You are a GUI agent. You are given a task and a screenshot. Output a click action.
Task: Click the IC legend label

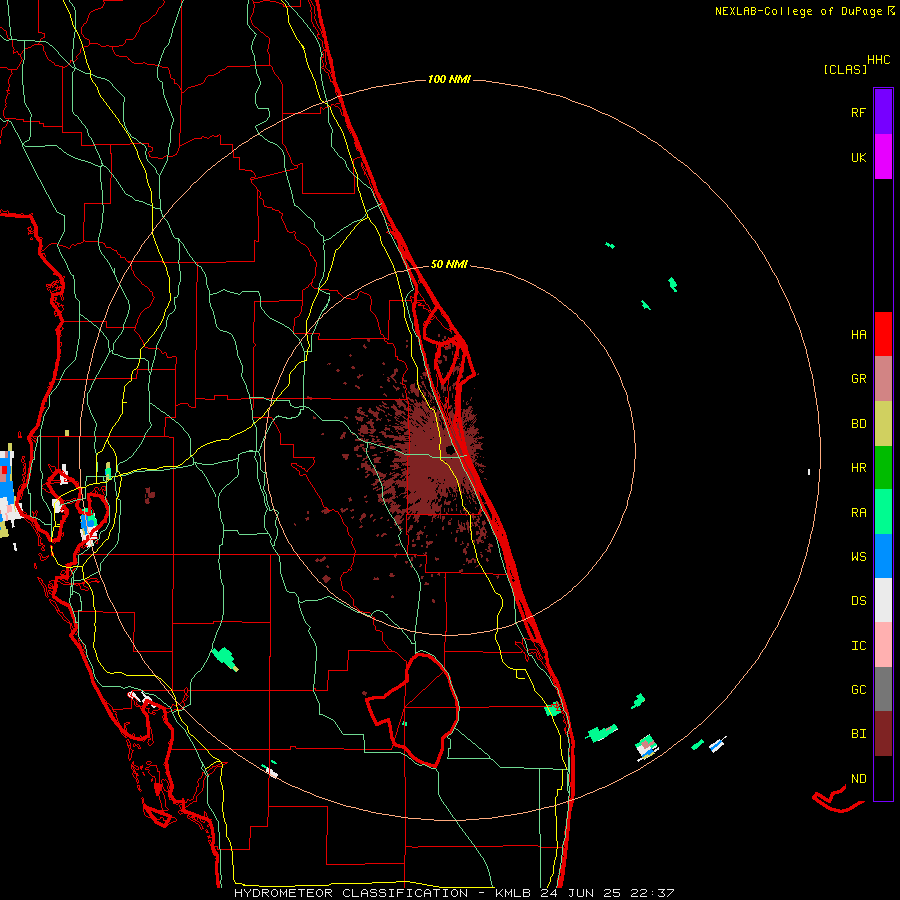[858, 646]
